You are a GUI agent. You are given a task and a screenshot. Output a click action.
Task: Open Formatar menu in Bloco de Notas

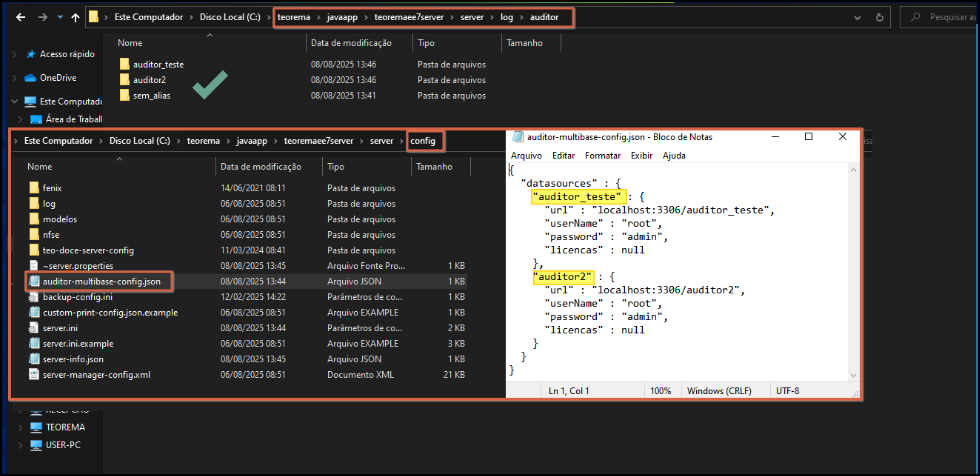click(603, 156)
